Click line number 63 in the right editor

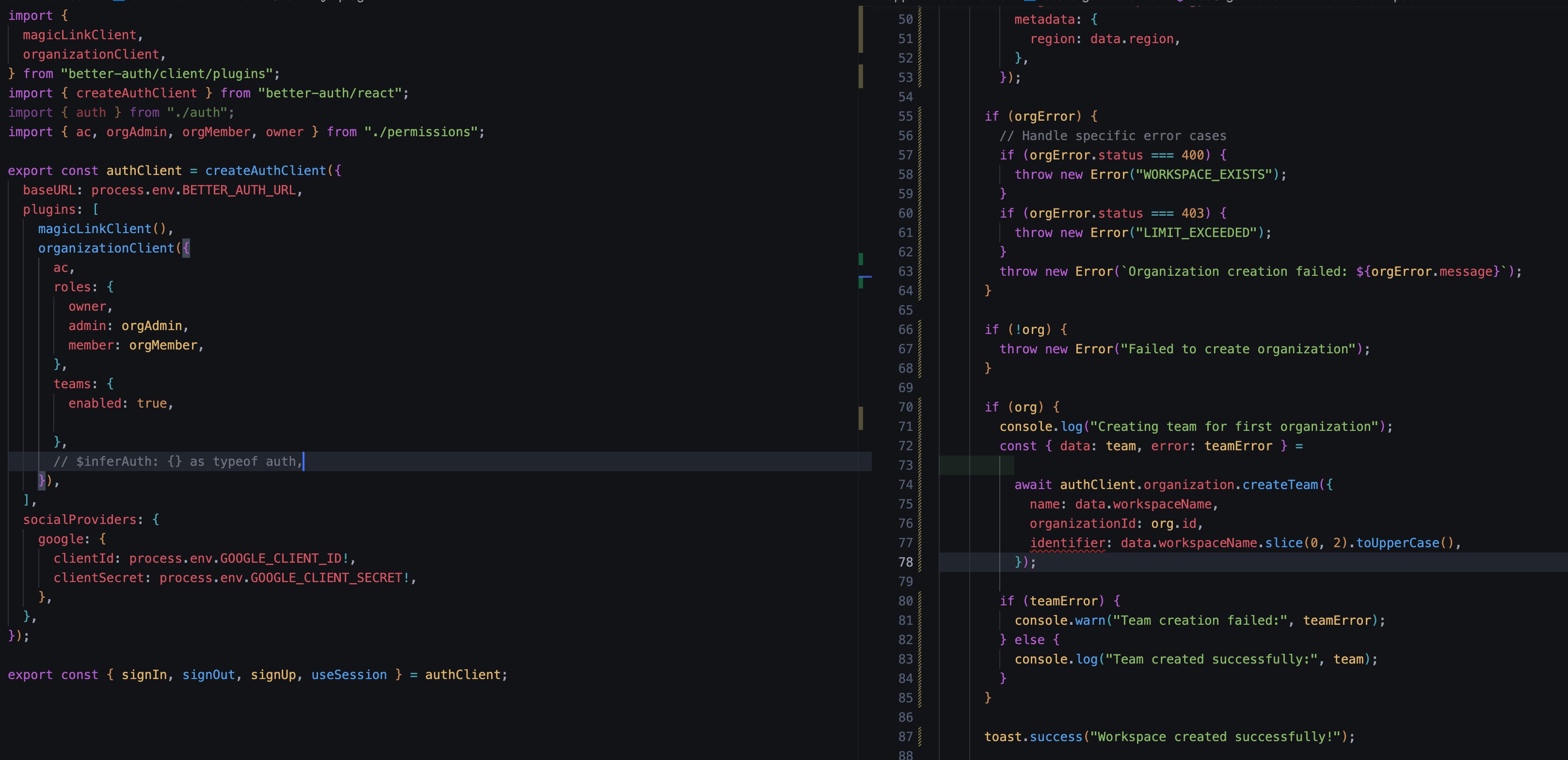click(x=905, y=271)
